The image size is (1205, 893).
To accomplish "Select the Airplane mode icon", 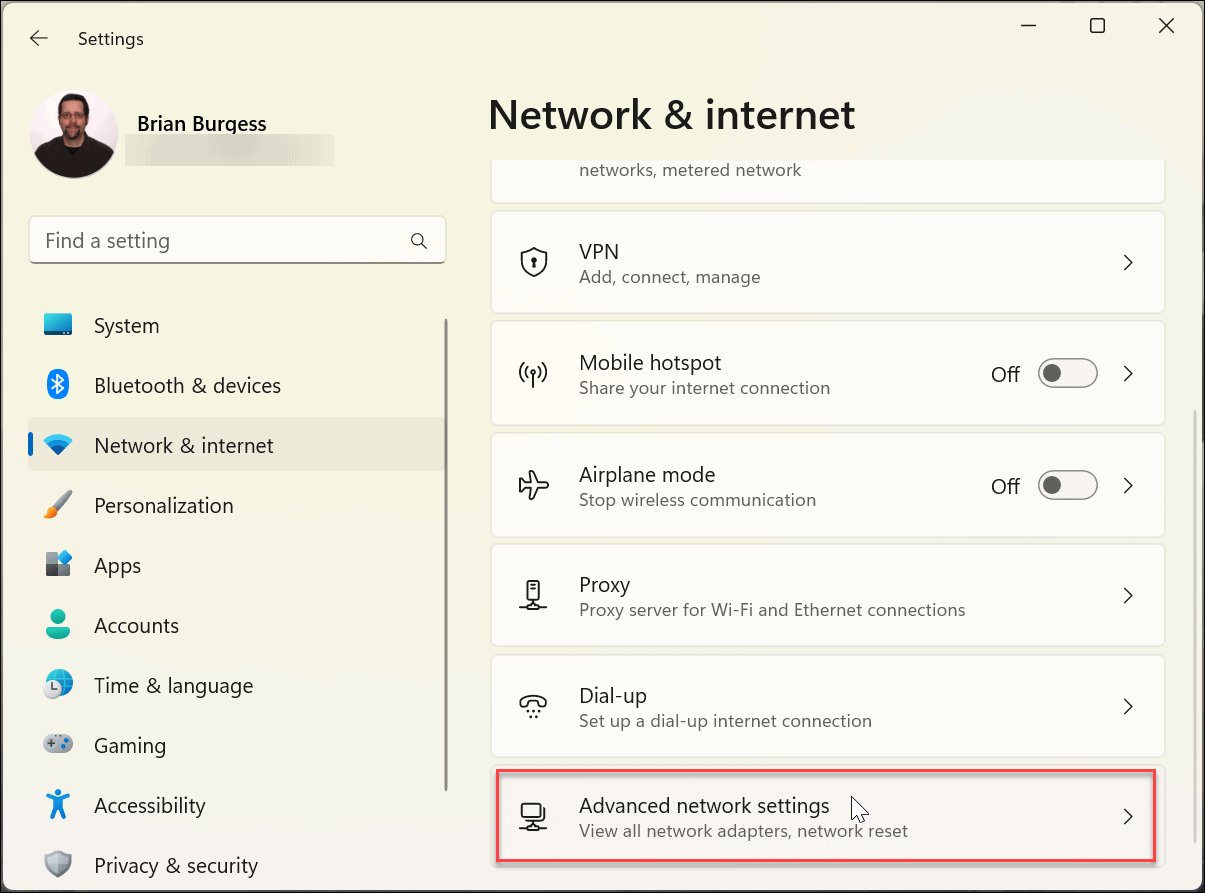I will pyautogui.click(x=533, y=485).
